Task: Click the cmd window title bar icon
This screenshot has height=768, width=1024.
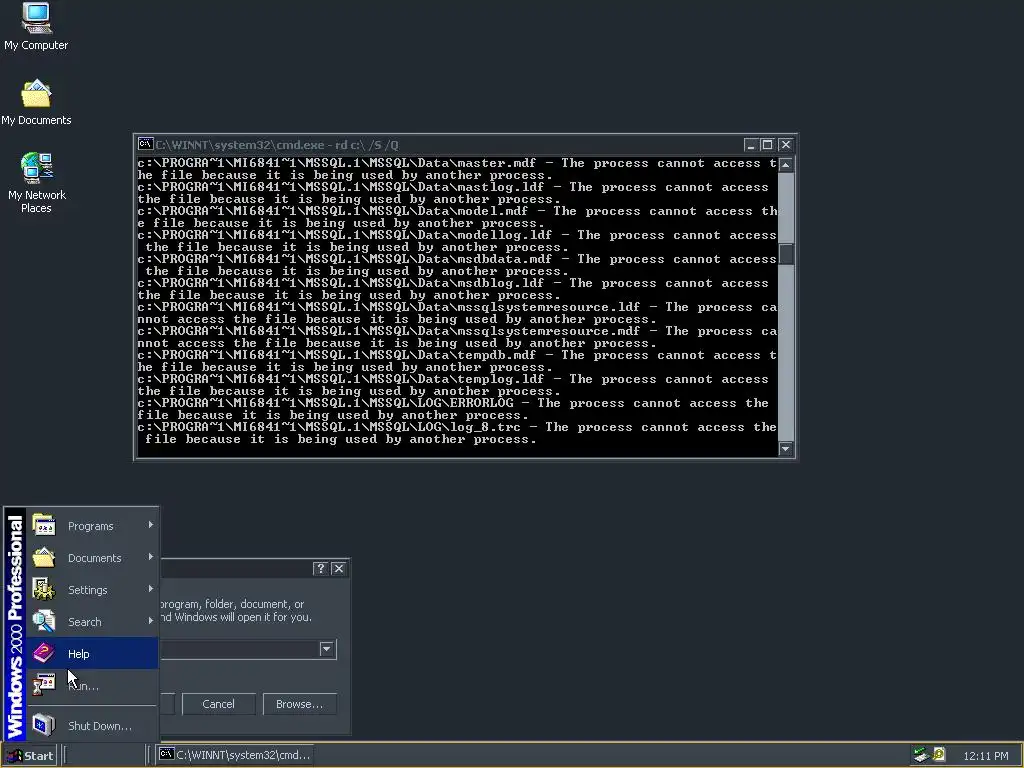Action: click(x=145, y=144)
